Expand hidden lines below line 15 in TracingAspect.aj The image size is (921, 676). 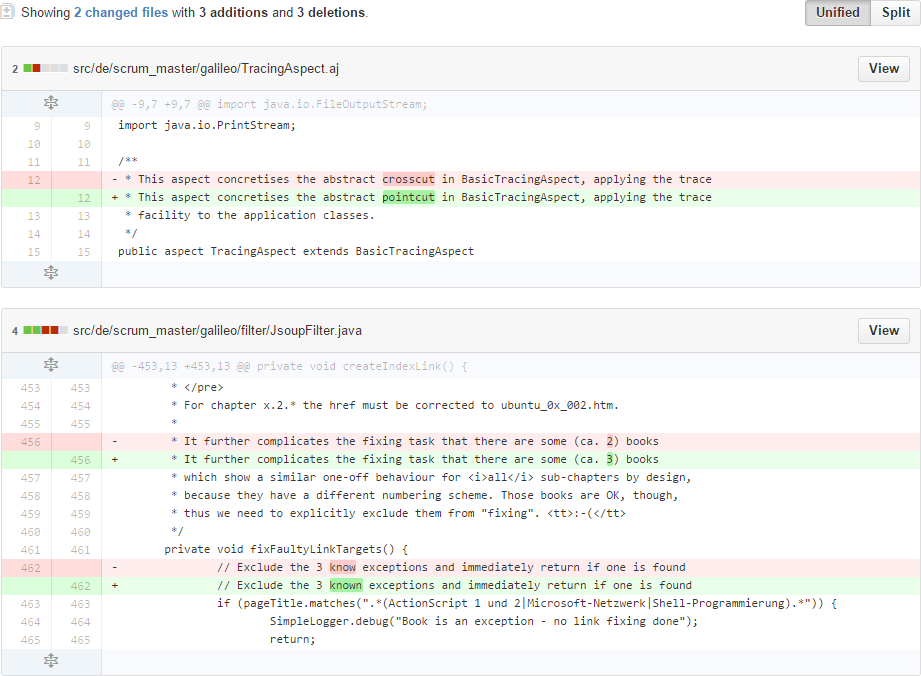[51, 272]
